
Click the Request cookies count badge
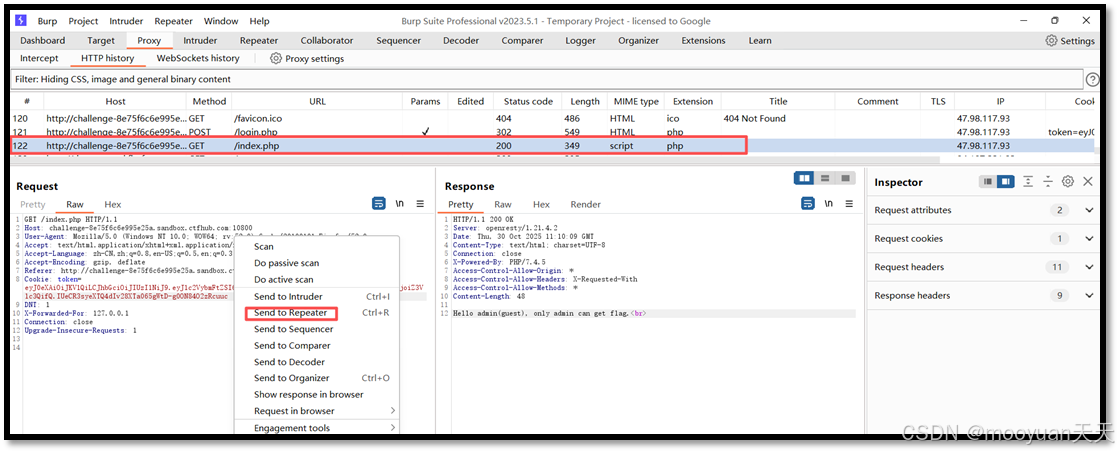click(x=1060, y=239)
